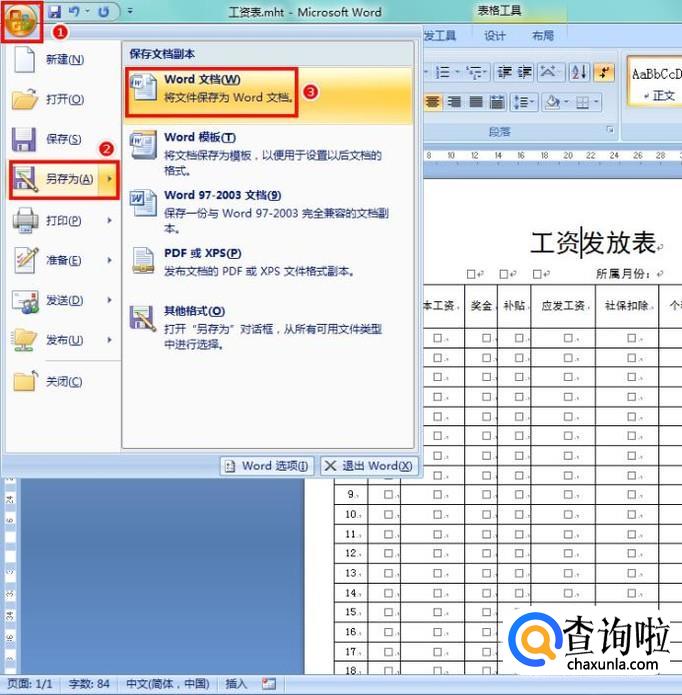Click the Asian layout icon
This screenshot has width=682, height=695.
[x=549, y=72]
